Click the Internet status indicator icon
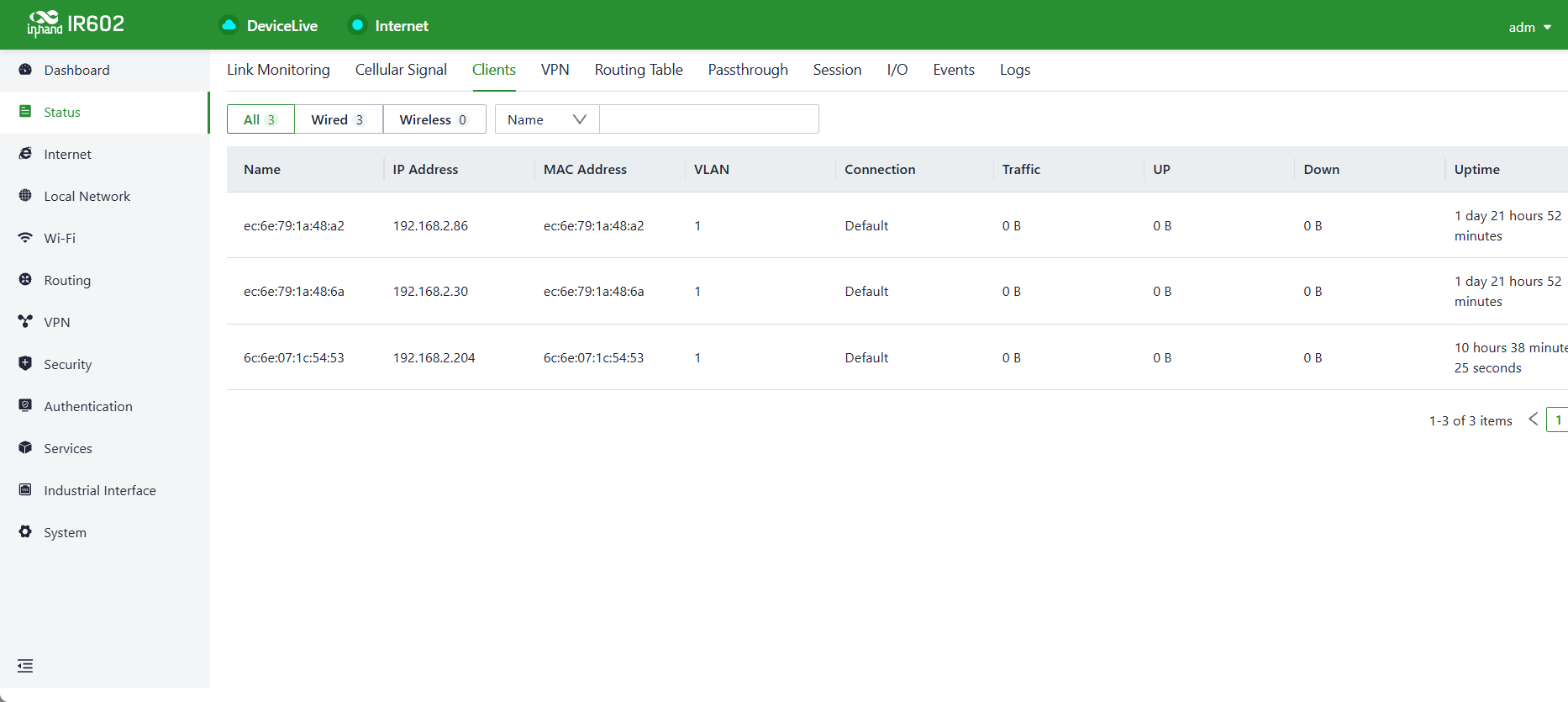Image resolution: width=1568 pixels, height=702 pixels. pos(357,25)
